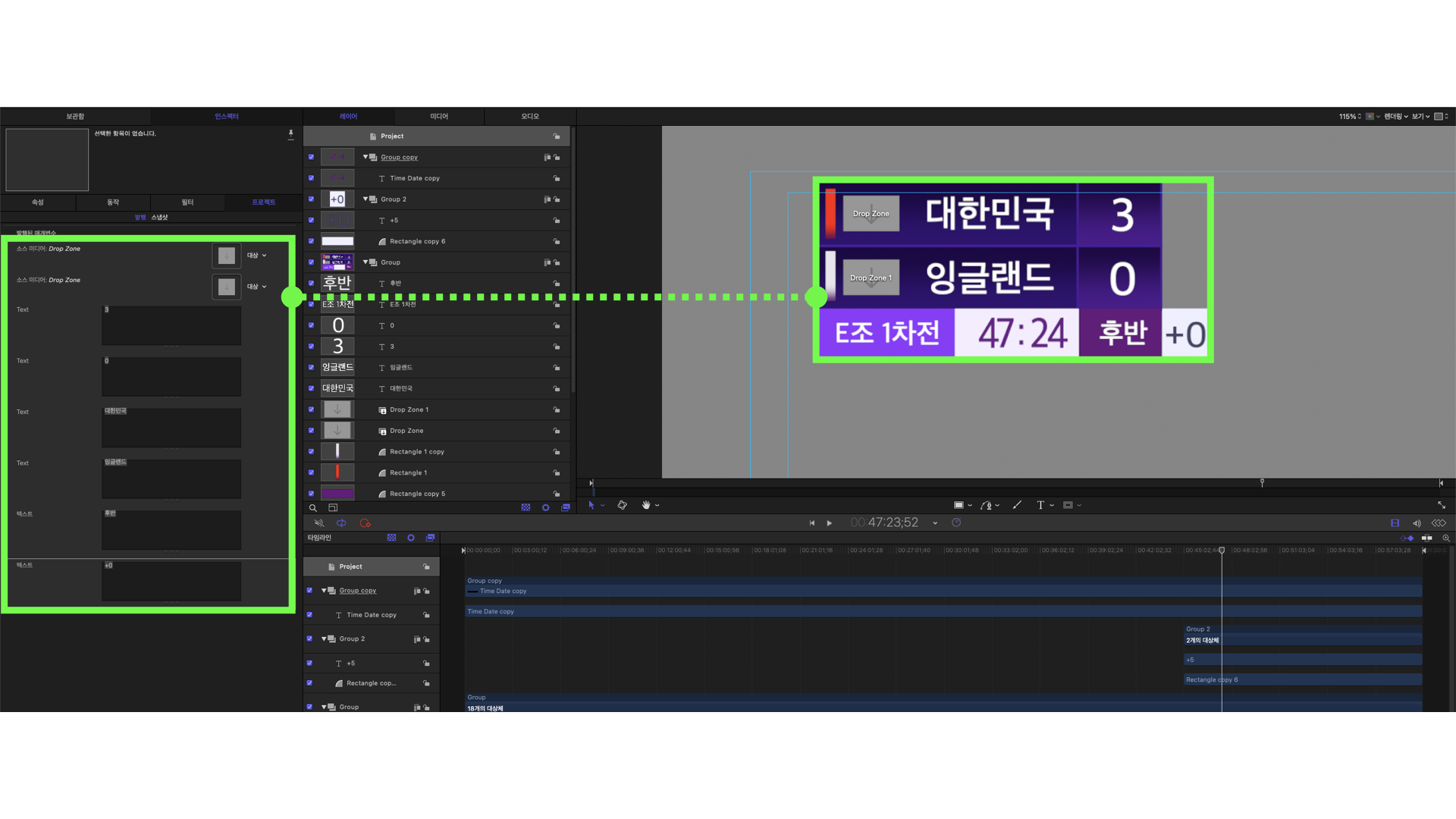Click the 스냅샷 button in inspector
The image size is (1456, 819).
click(x=159, y=218)
